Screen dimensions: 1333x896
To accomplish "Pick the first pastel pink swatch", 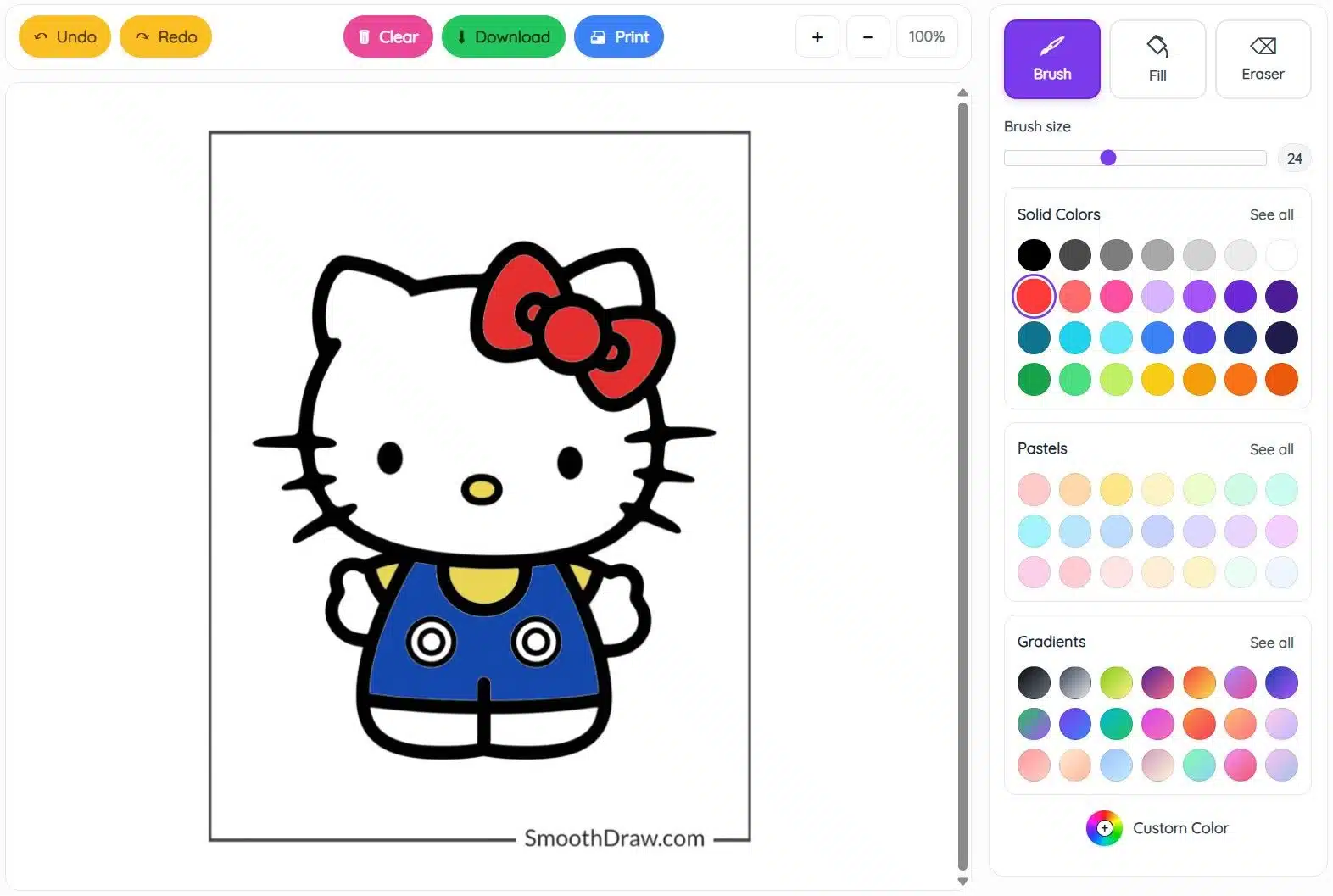I will point(1034,489).
